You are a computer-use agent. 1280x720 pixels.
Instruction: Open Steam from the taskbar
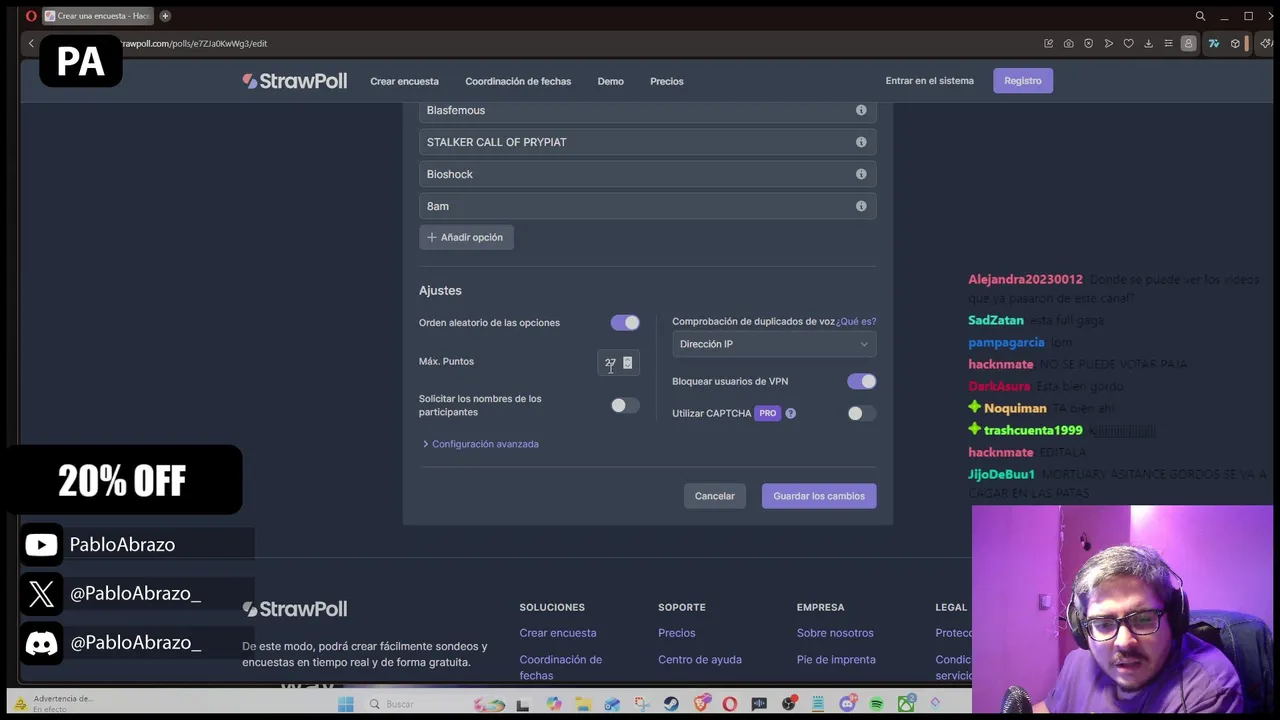click(x=671, y=704)
